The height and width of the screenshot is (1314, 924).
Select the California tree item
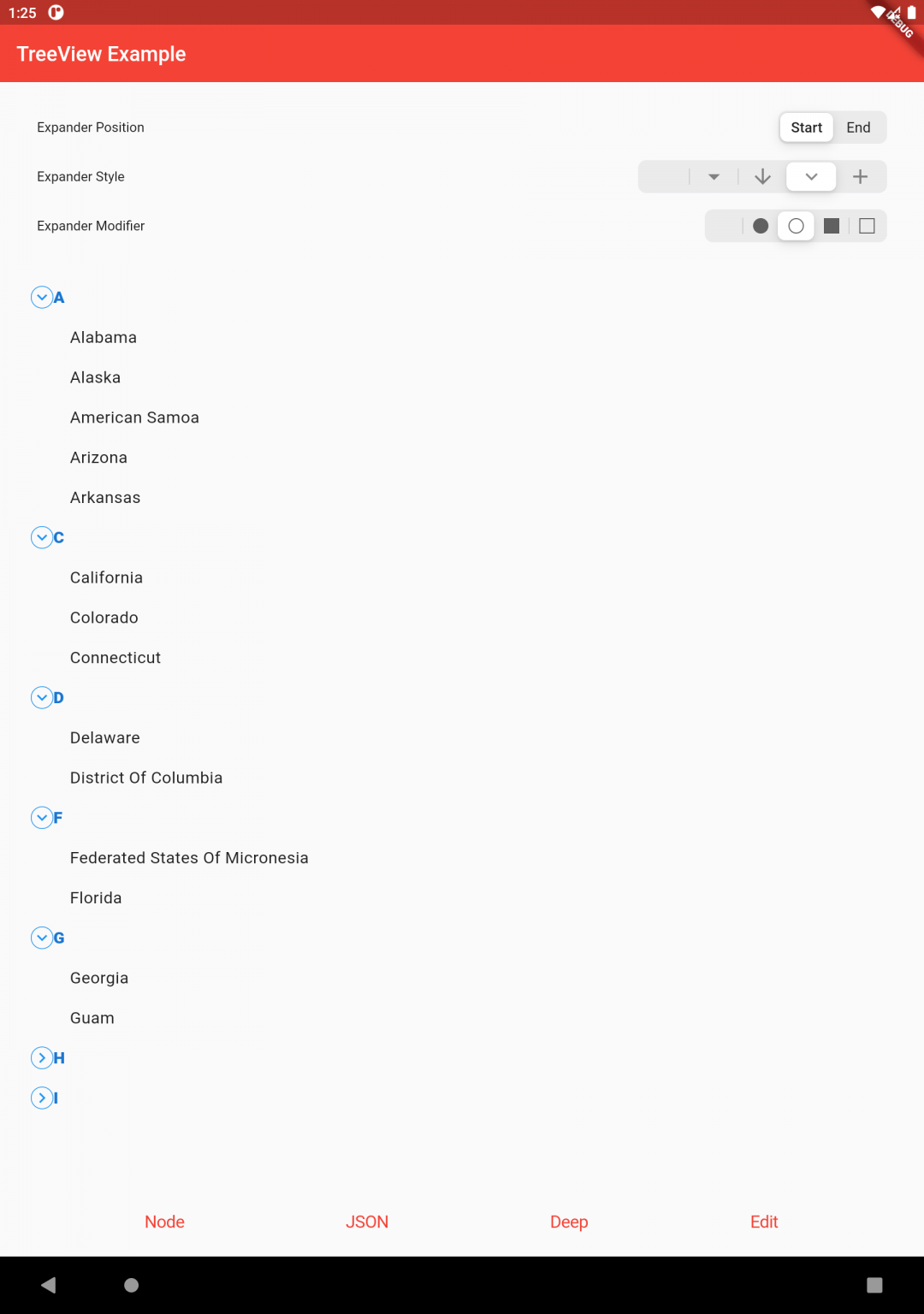pos(107,577)
